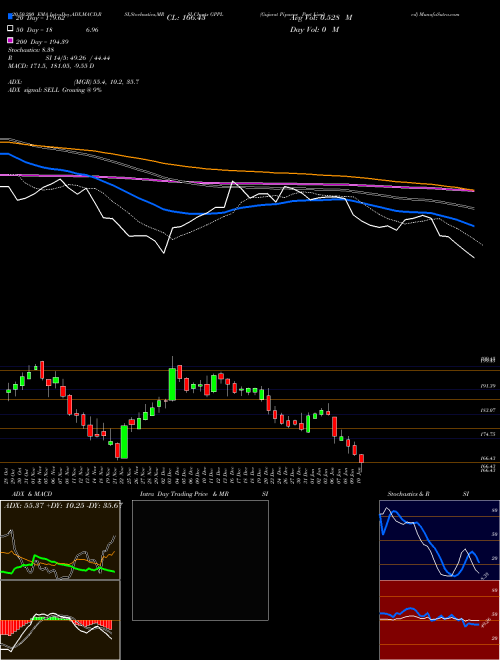
Task: Click the empty intraday trading price panel
Action: 200,560
